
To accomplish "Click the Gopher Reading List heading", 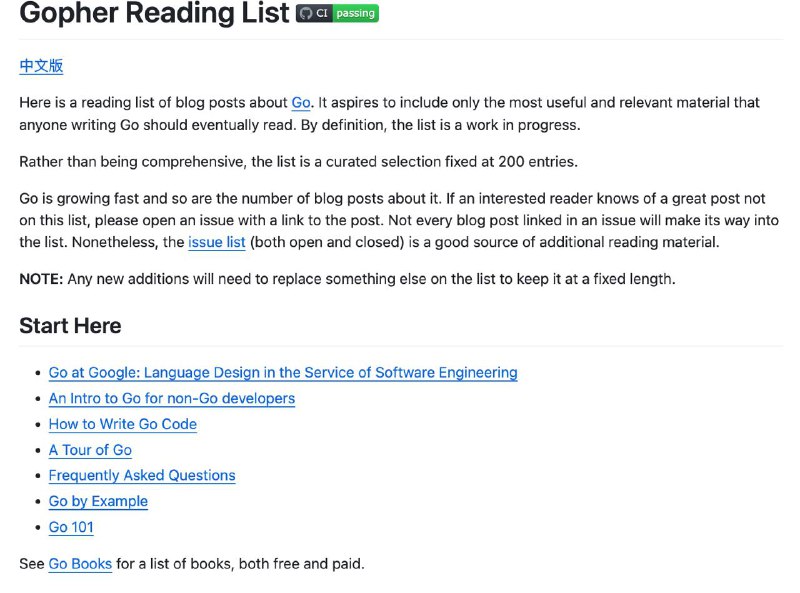I will [x=154, y=12].
